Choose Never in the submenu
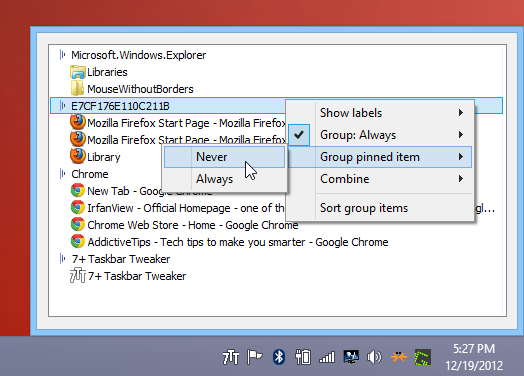524x376 pixels. coord(224,157)
